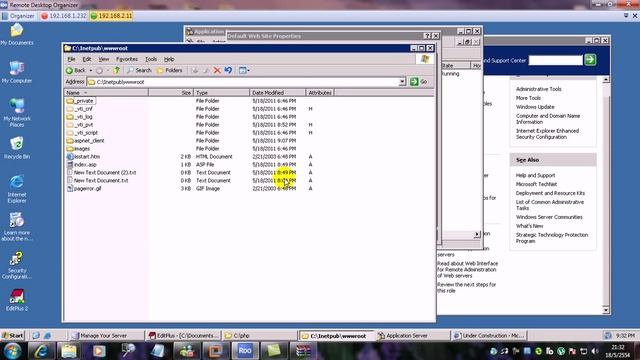This screenshot has height=360, width=640.
Task: Click the remote Start button
Action: (13, 336)
